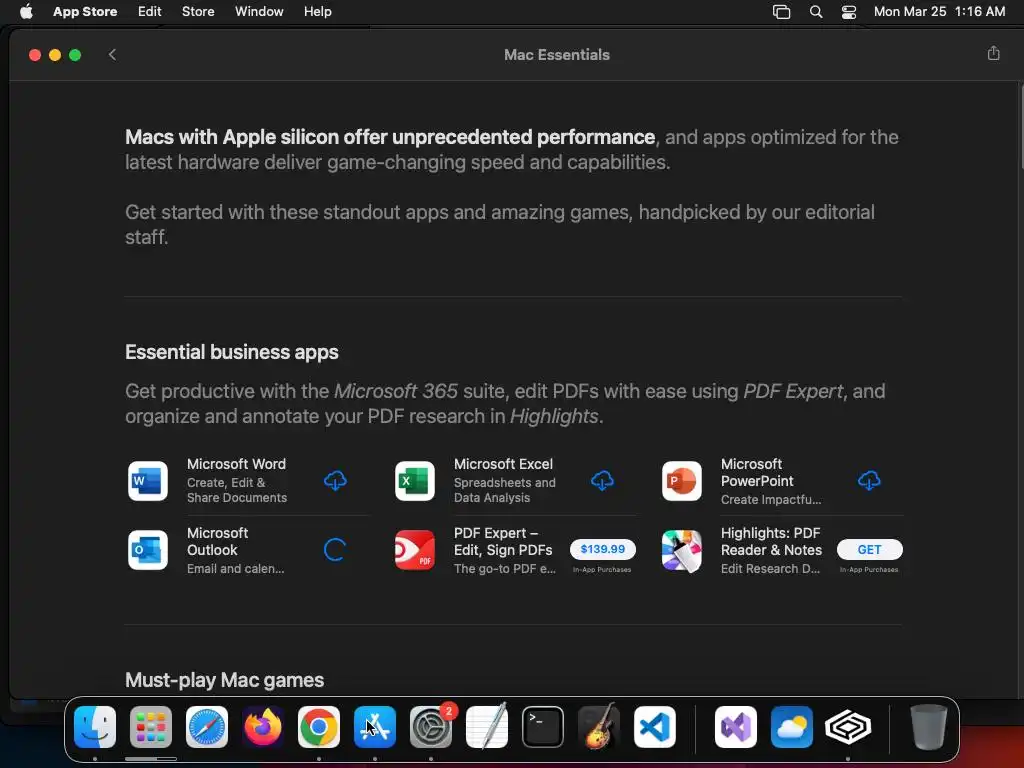Launch Firefox from the Dock
Viewport: 1024px width, 768px height.
pos(263,727)
